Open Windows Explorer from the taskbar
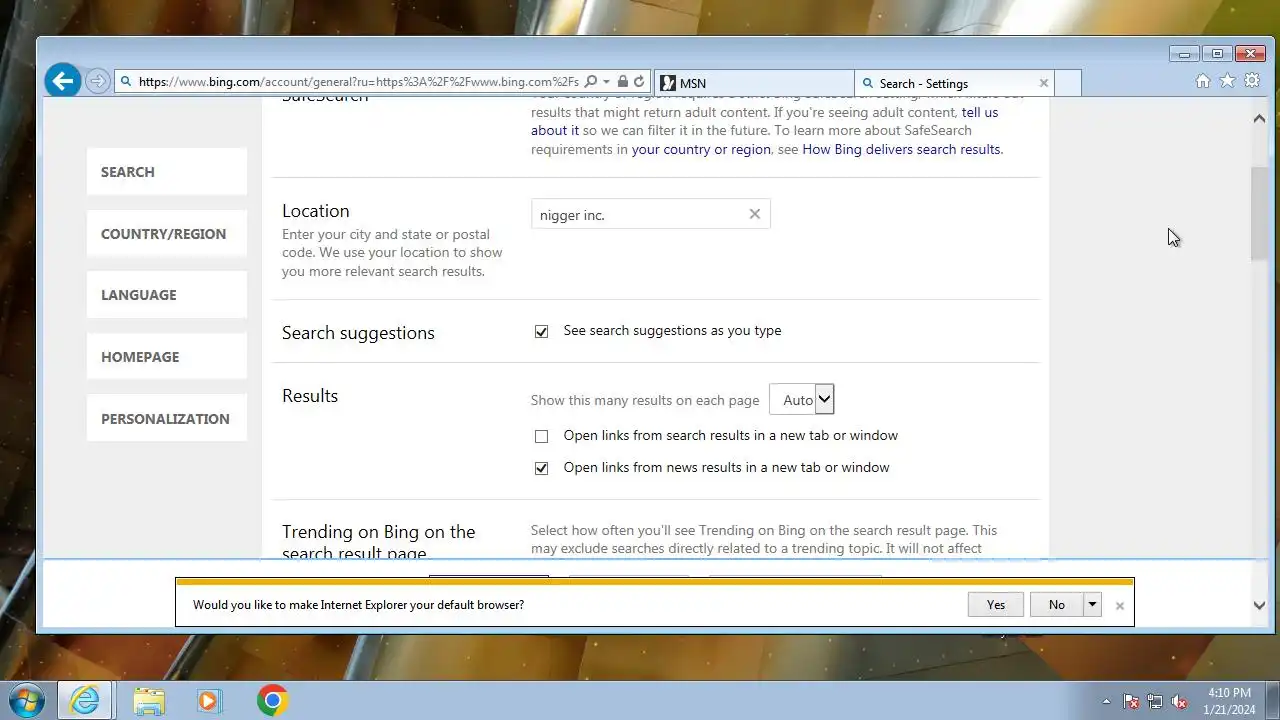The width and height of the screenshot is (1280, 720). [149, 701]
